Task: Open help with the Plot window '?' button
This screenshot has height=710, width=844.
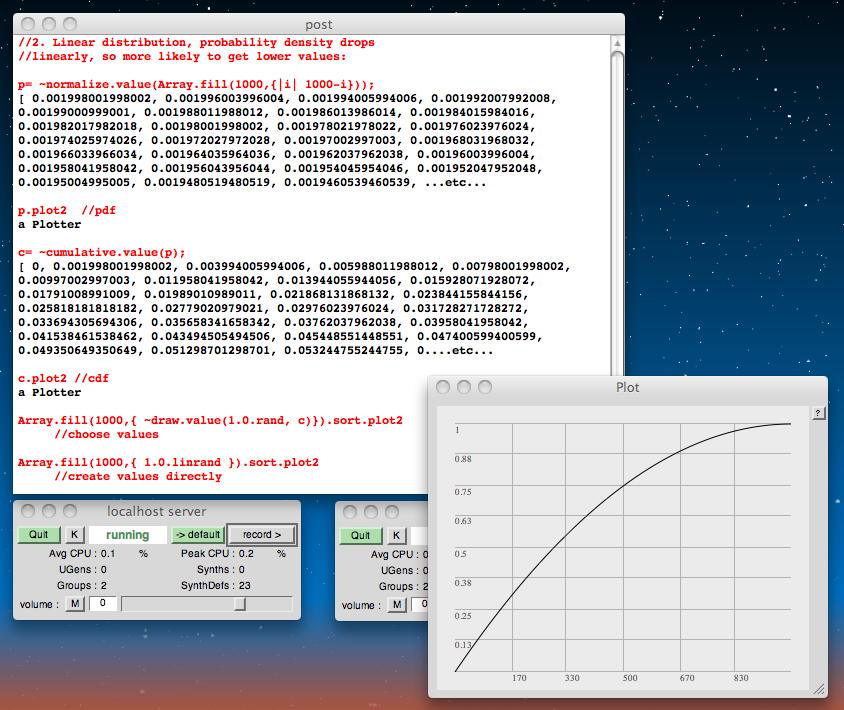Action: (818, 413)
